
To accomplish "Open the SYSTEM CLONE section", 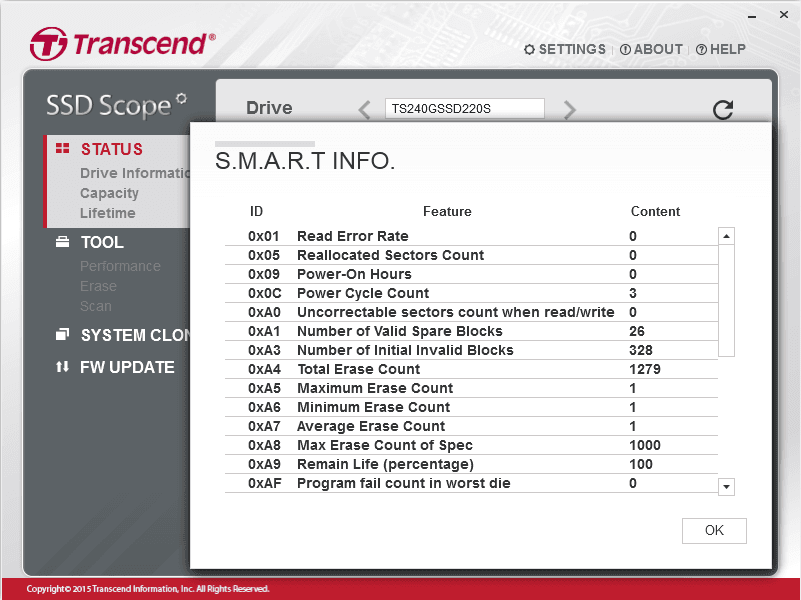I will pos(135,335).
